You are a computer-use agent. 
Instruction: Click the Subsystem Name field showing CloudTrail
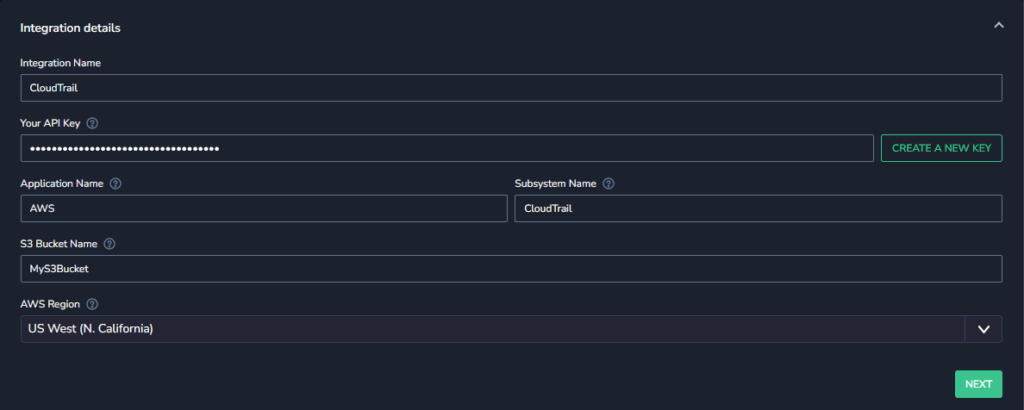click(758, 208)
